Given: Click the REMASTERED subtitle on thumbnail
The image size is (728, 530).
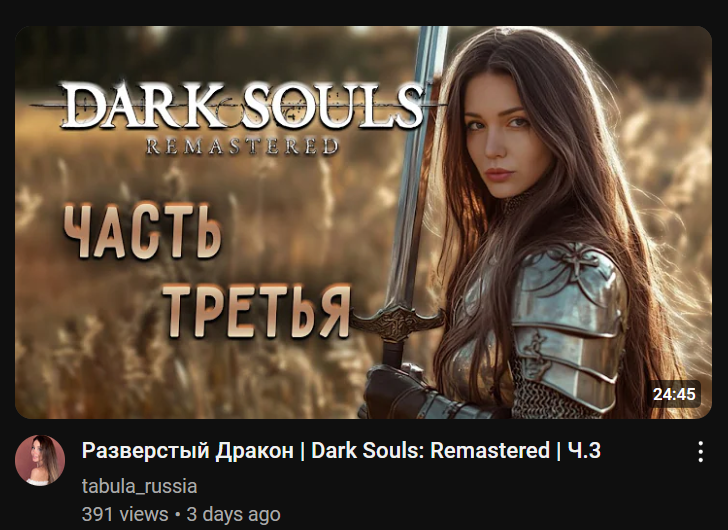Looking at the screenshot, I should tap(242, 146).
